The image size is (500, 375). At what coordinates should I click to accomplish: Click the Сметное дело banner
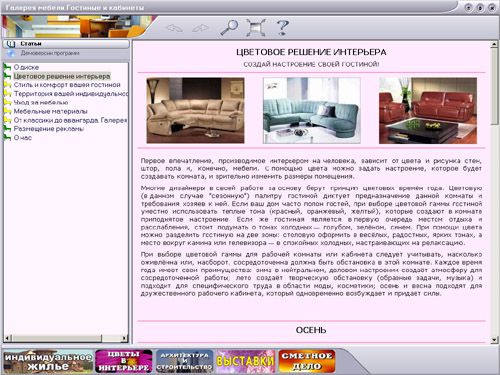(307, 362)
